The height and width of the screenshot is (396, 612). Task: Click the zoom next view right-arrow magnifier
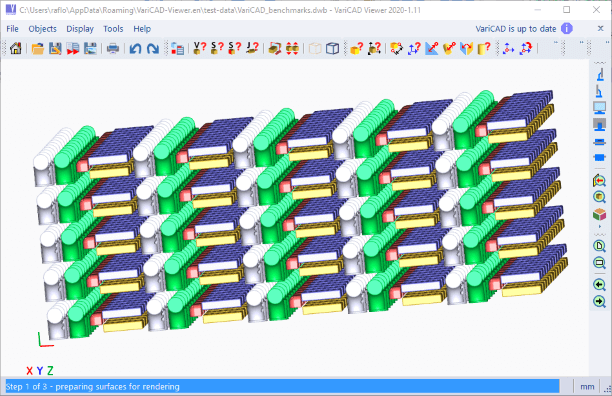click(x=599, y=301)
